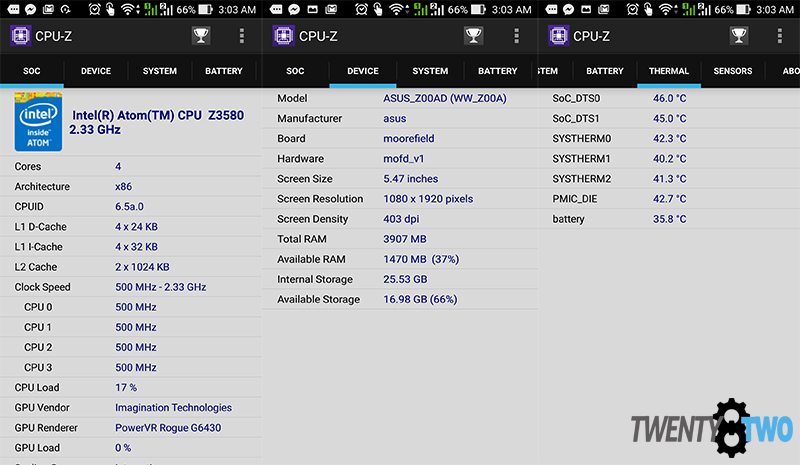Viewport: 800px width, 465px height.
Task: Tap CPU-Z app logo in first panel
Action: [x=20, y=36]
